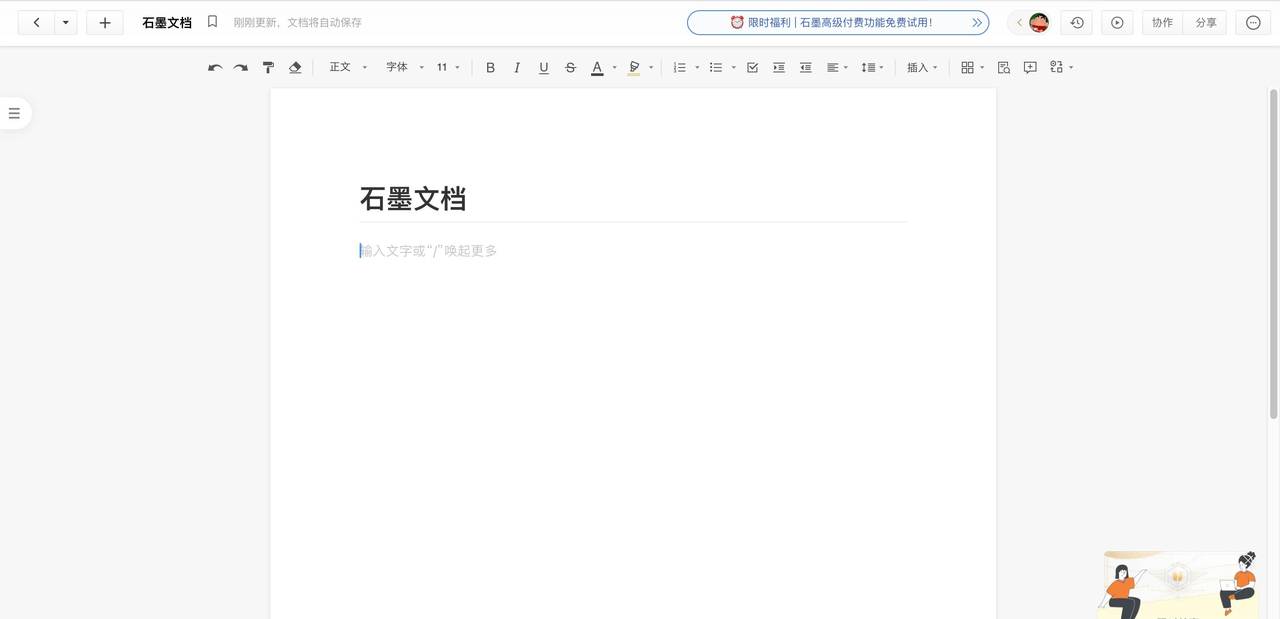Image resolution: width=1280 pixels, height=619 pixels.
Task: Open the version history clock icon
Action: point(1076,21)
